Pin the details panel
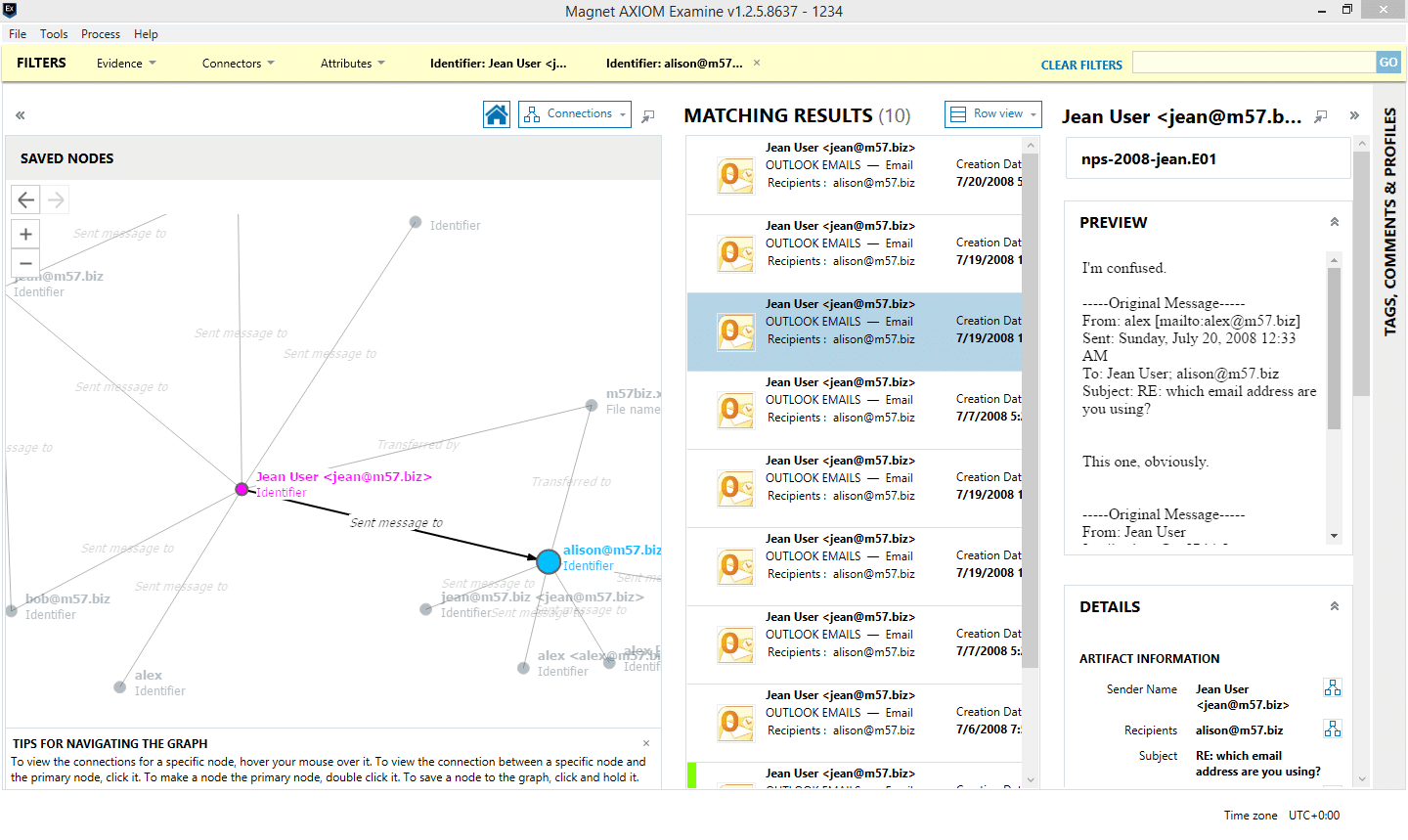Image resolution: width=1408 pixels, height=840 pixels. pos(1321,116)
